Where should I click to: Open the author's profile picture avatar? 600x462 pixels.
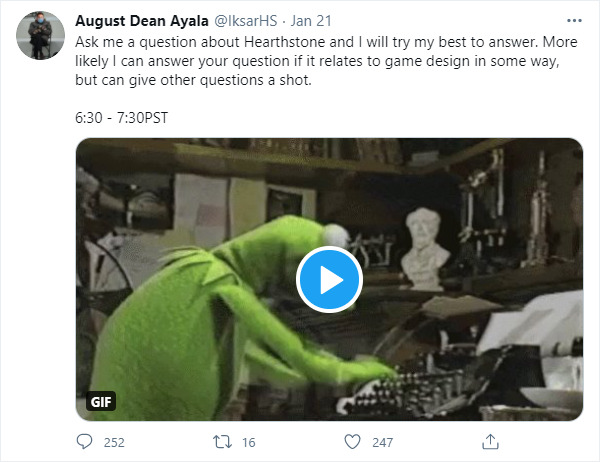(x=38, y=37)
